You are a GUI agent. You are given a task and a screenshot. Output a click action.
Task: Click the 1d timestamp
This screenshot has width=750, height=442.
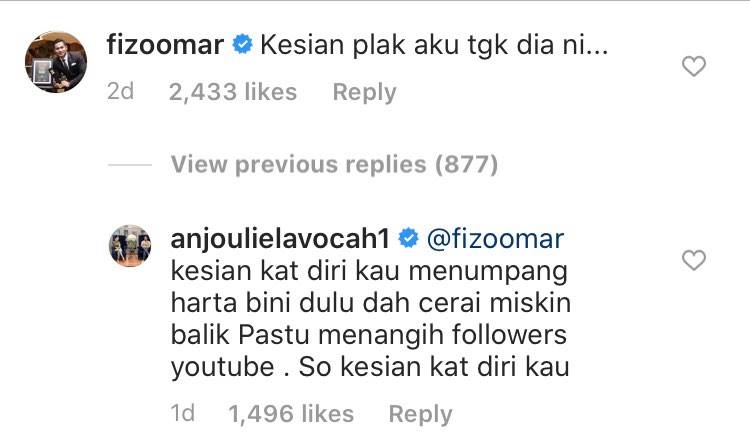pos(183,413)
